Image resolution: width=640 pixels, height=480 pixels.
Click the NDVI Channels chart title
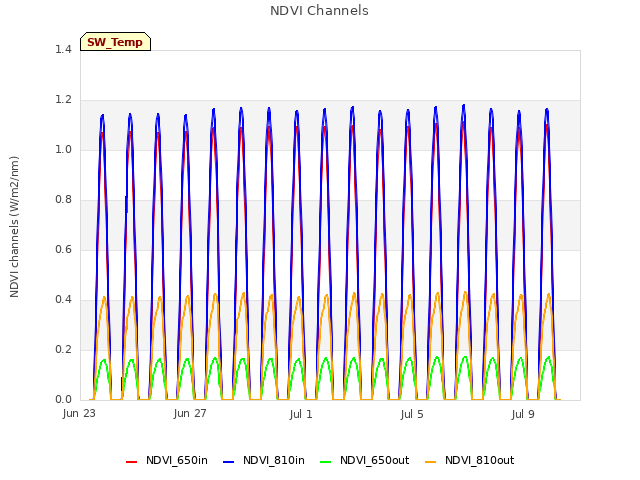click(x=319, y=11)
